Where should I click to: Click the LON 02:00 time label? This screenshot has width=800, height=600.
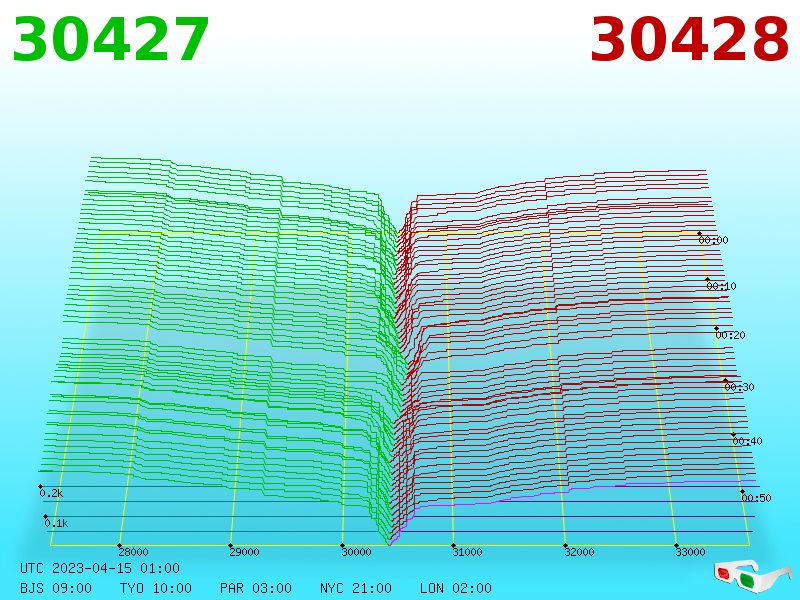click(x=456, y=588)
